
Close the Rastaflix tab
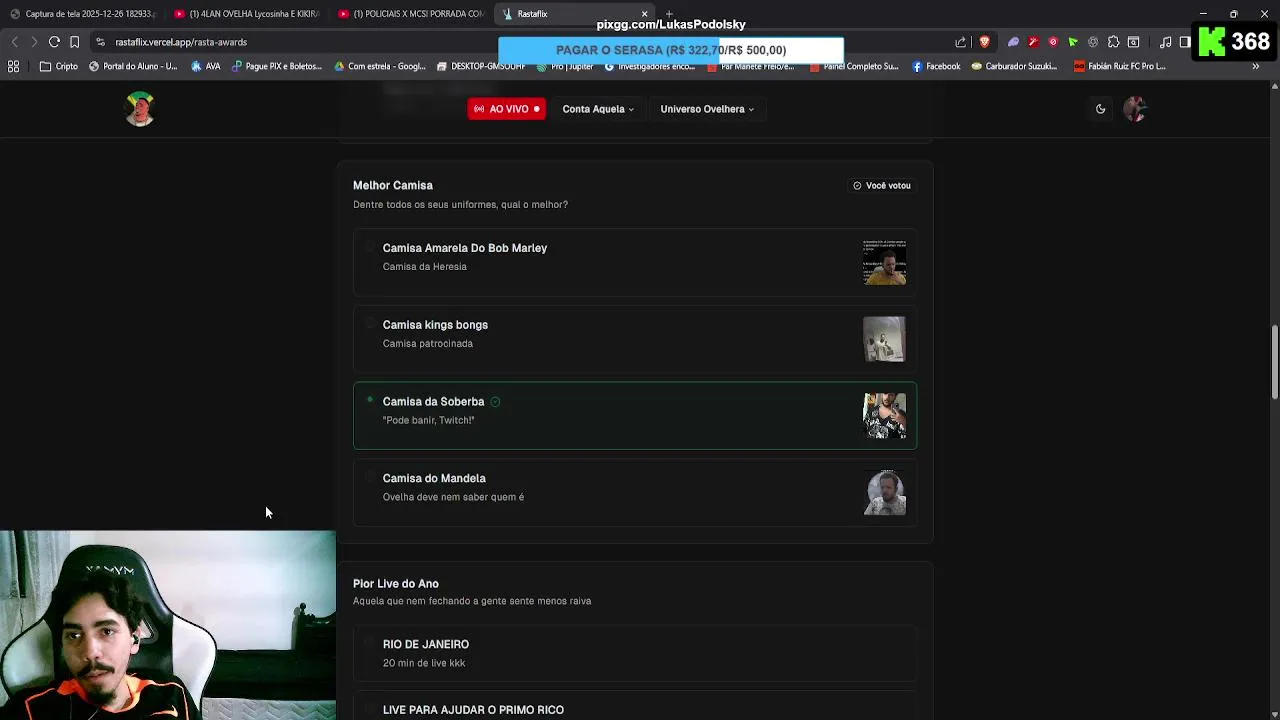pos(644,14)
